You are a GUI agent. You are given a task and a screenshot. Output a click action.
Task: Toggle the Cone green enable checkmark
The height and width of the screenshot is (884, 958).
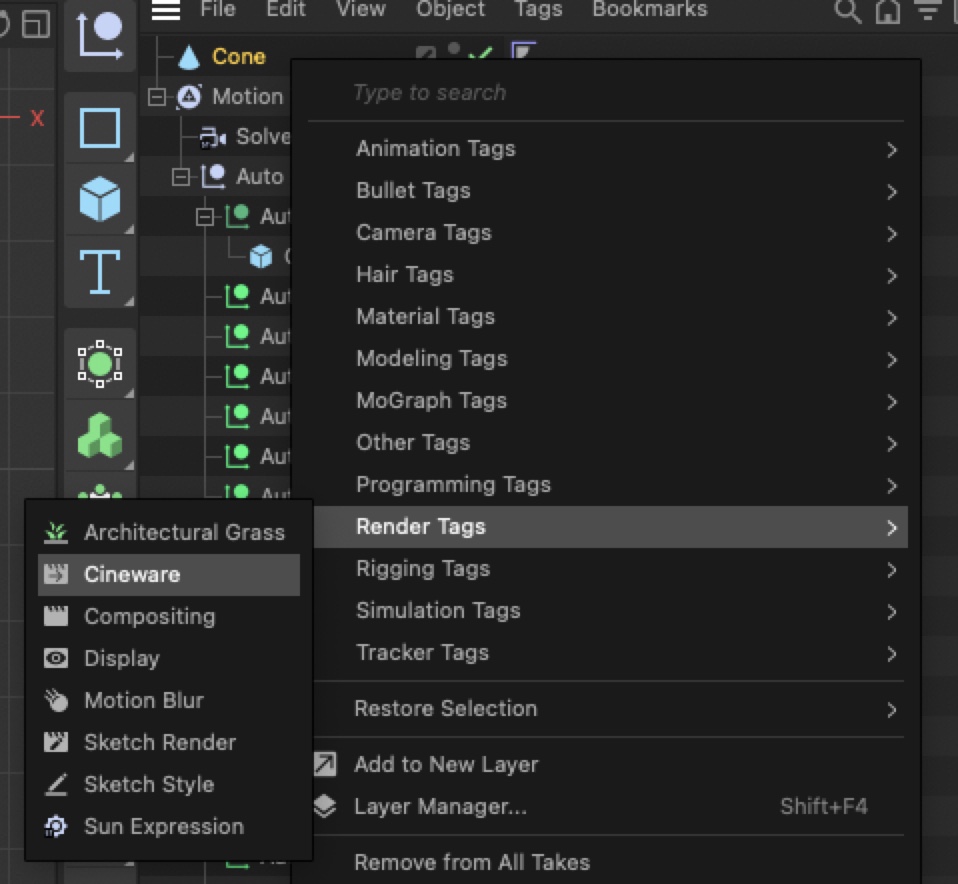click(481, 56)
